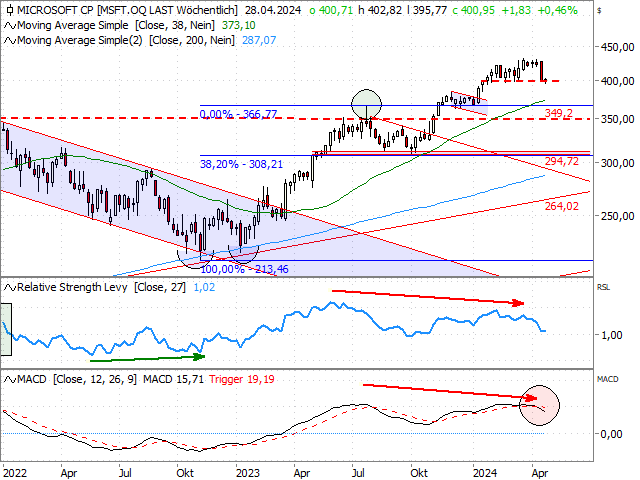
Task: Click the RSL axis label 1,00
Action: pyautogui.click(x=611, y=335)
